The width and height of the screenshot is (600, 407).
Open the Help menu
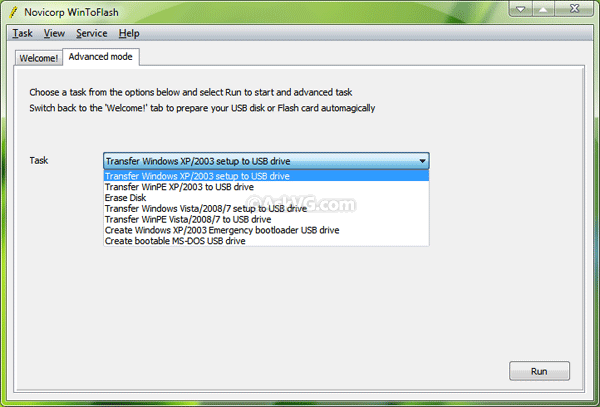click(x=129, y=33)
